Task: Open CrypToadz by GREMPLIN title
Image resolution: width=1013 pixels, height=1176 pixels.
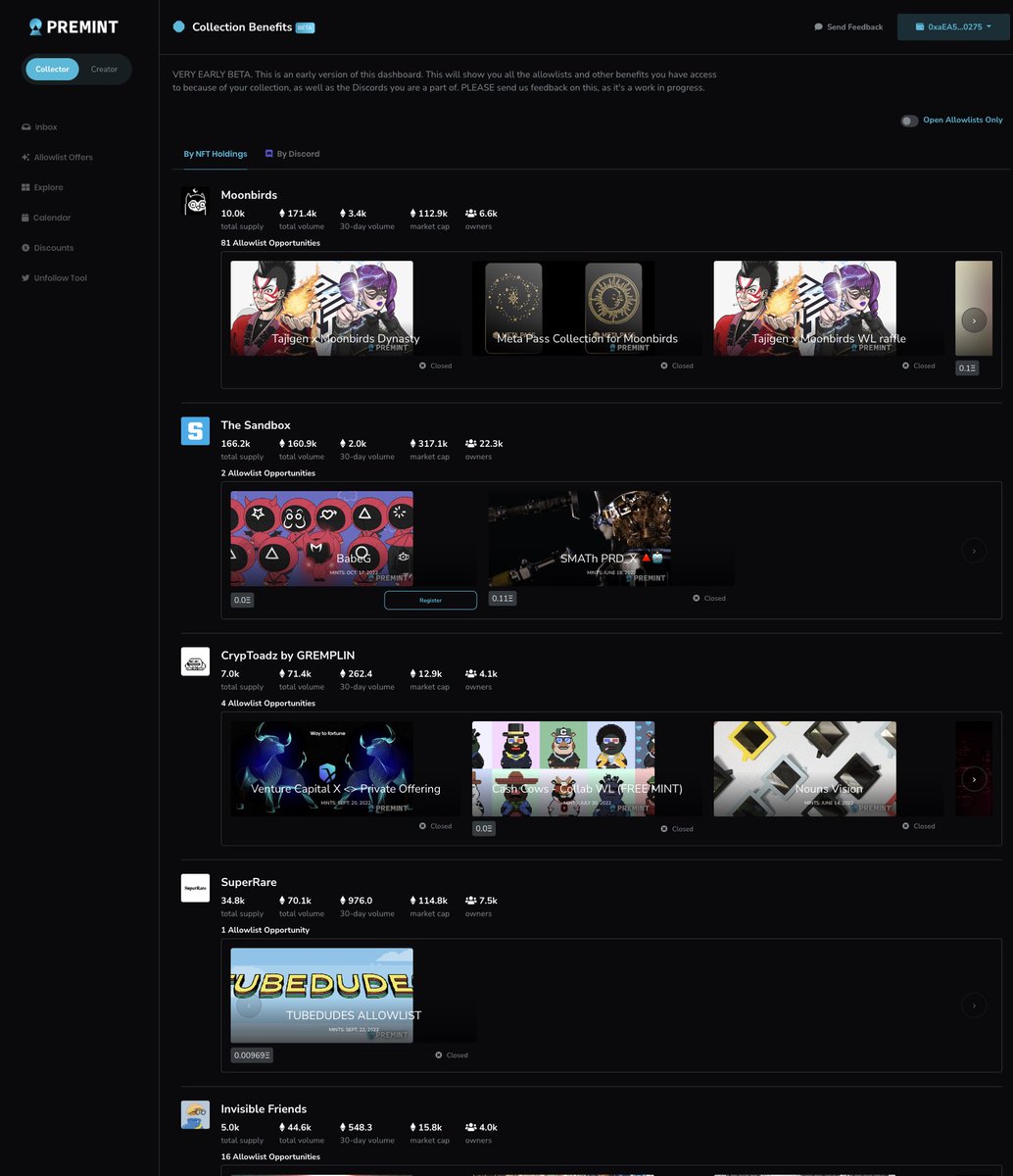Action: (x=288, y=655)
